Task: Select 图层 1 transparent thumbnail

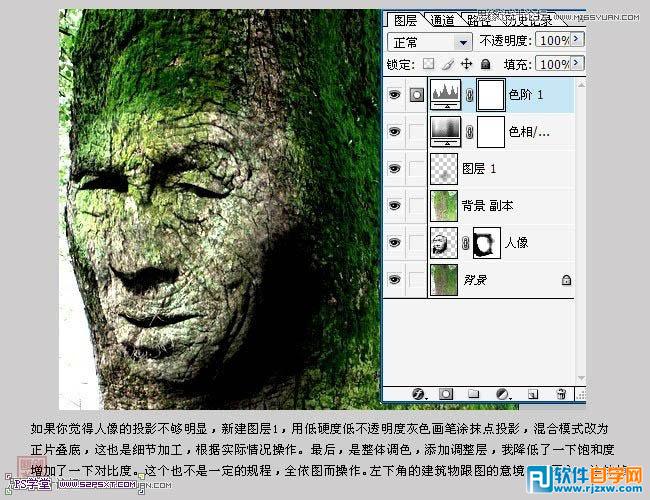Action: (444, 168)
